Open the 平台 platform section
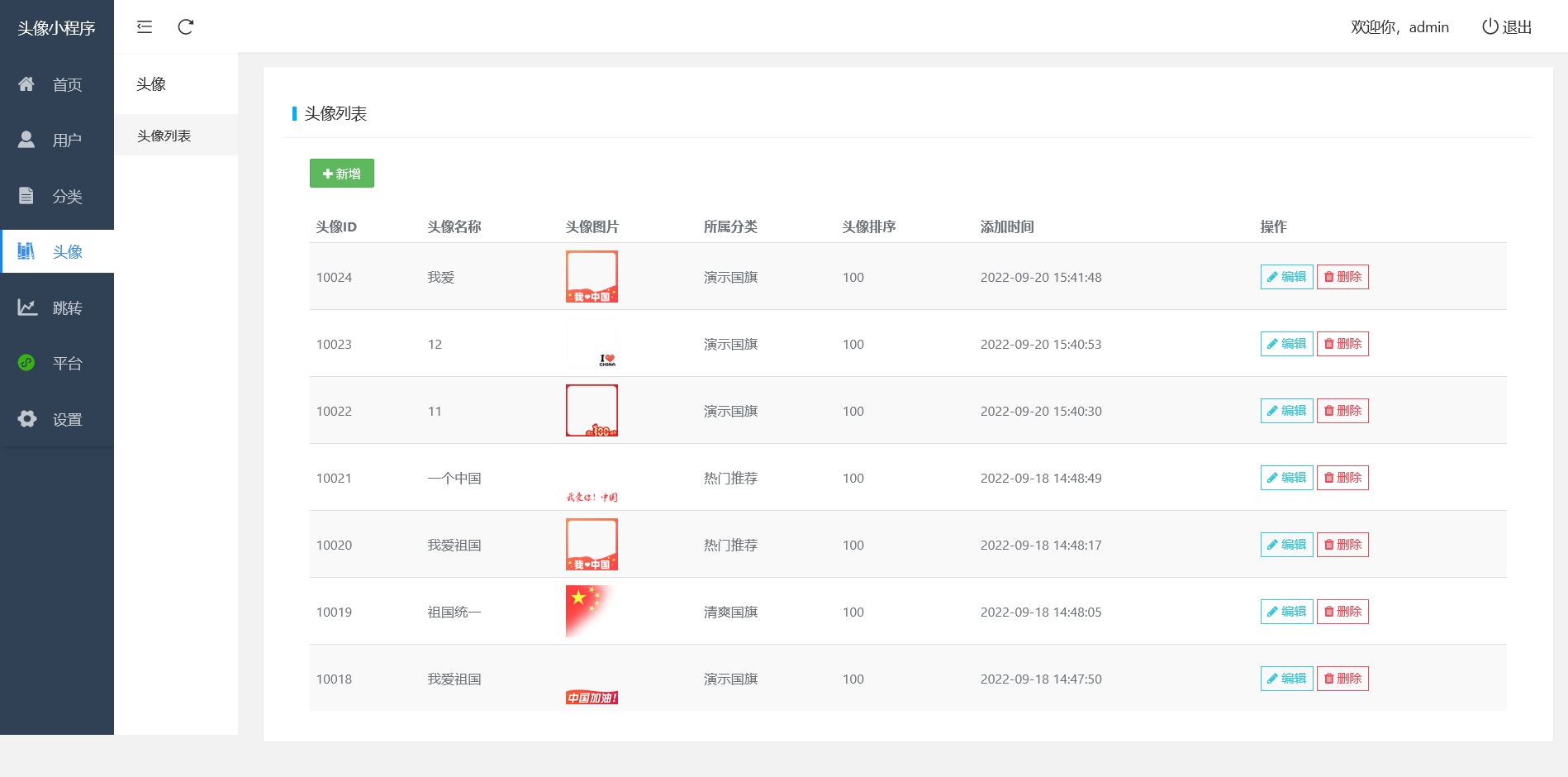The image size is (1568, 777). [56, 363]
